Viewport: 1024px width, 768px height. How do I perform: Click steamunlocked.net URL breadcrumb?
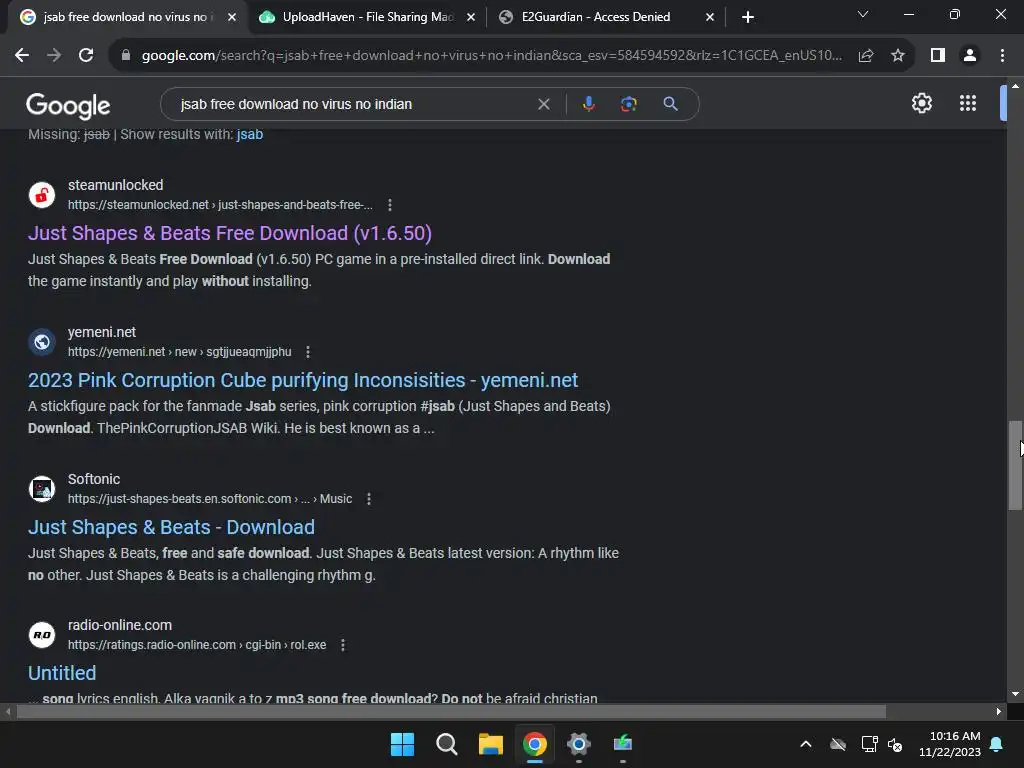point(220,205)
